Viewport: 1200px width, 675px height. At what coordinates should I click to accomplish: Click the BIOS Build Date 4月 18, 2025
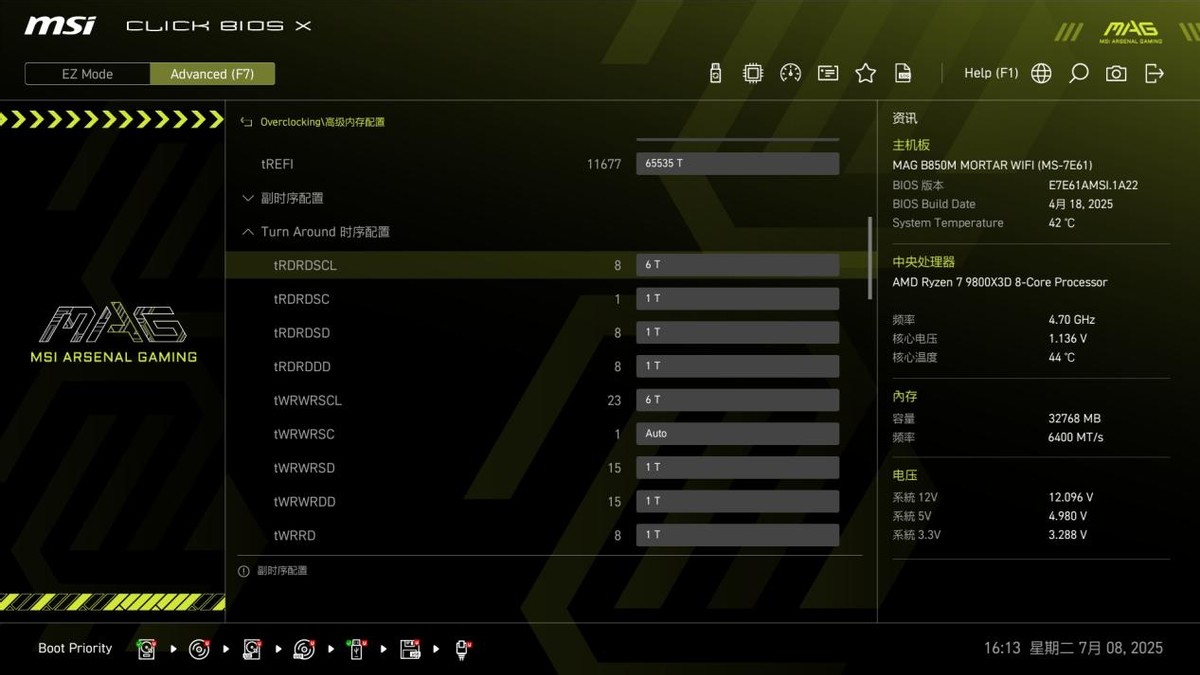pos(1080,204)
